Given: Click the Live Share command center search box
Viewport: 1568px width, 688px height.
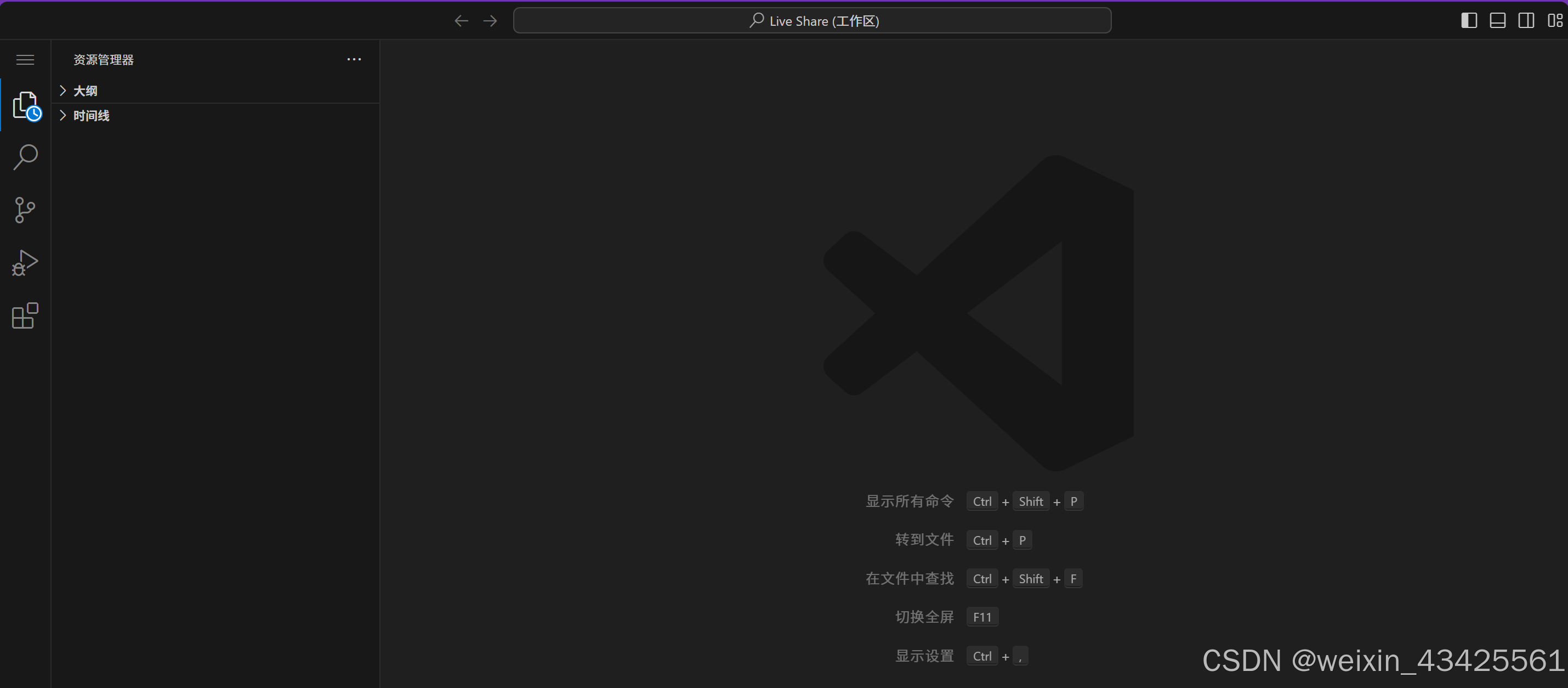Looking at the screenshot, I should (x=812, y=21).
